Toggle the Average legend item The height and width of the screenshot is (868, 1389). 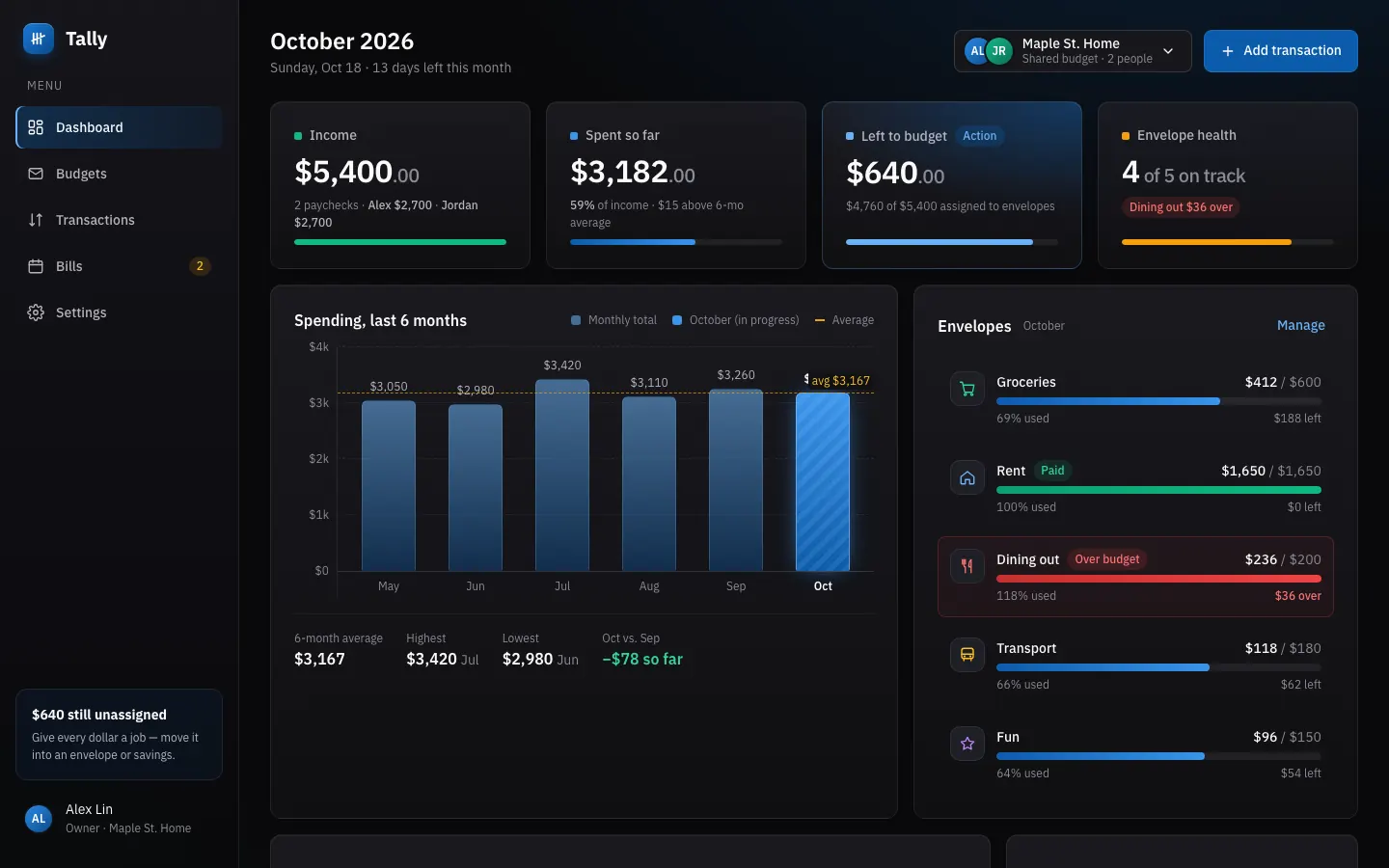(x=845, y=320)
